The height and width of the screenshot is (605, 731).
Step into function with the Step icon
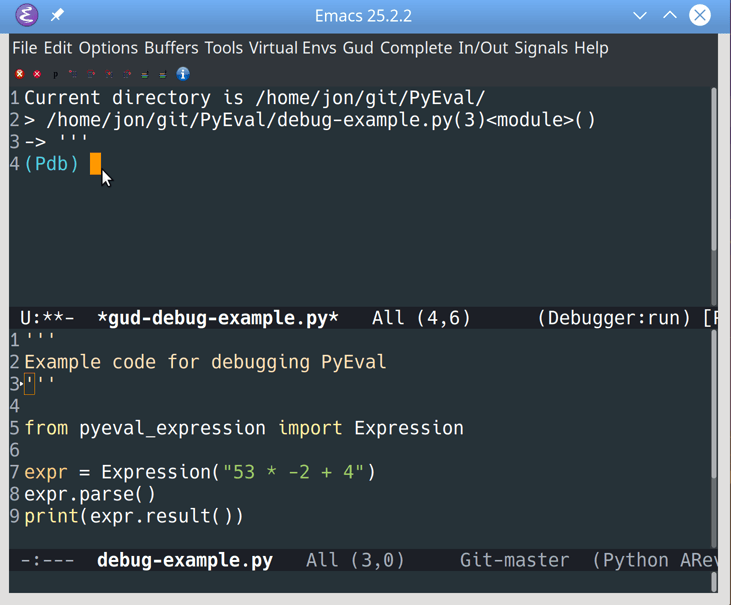(109, 74)
